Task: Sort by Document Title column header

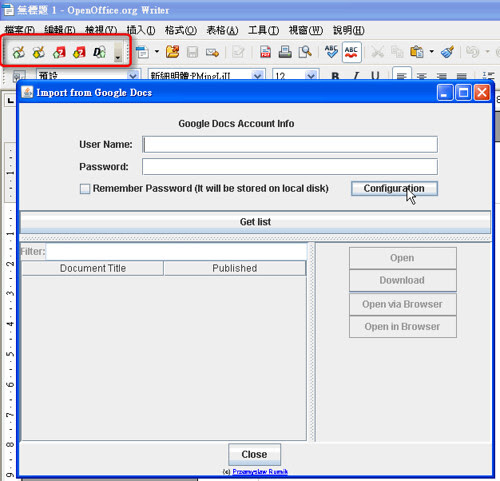Action: 93,268
